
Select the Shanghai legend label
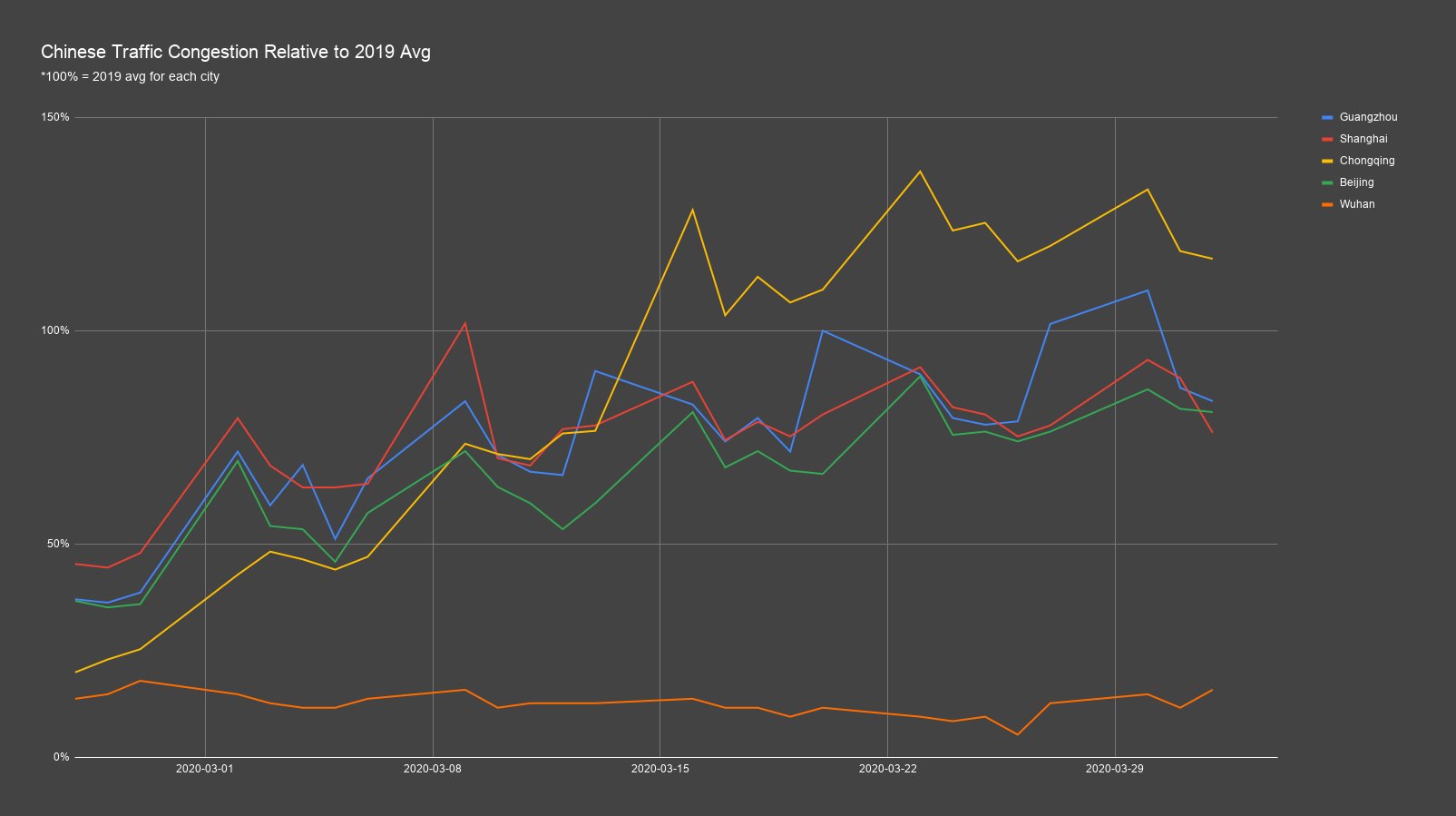pyautogui.click(x=1363, y=139)
